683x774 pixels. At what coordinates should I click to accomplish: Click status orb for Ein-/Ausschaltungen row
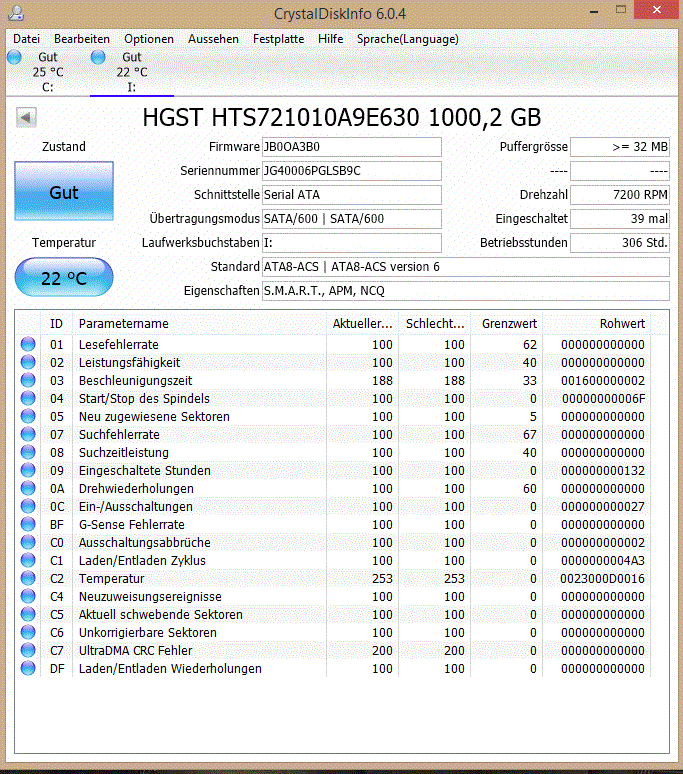coord(28,506)
